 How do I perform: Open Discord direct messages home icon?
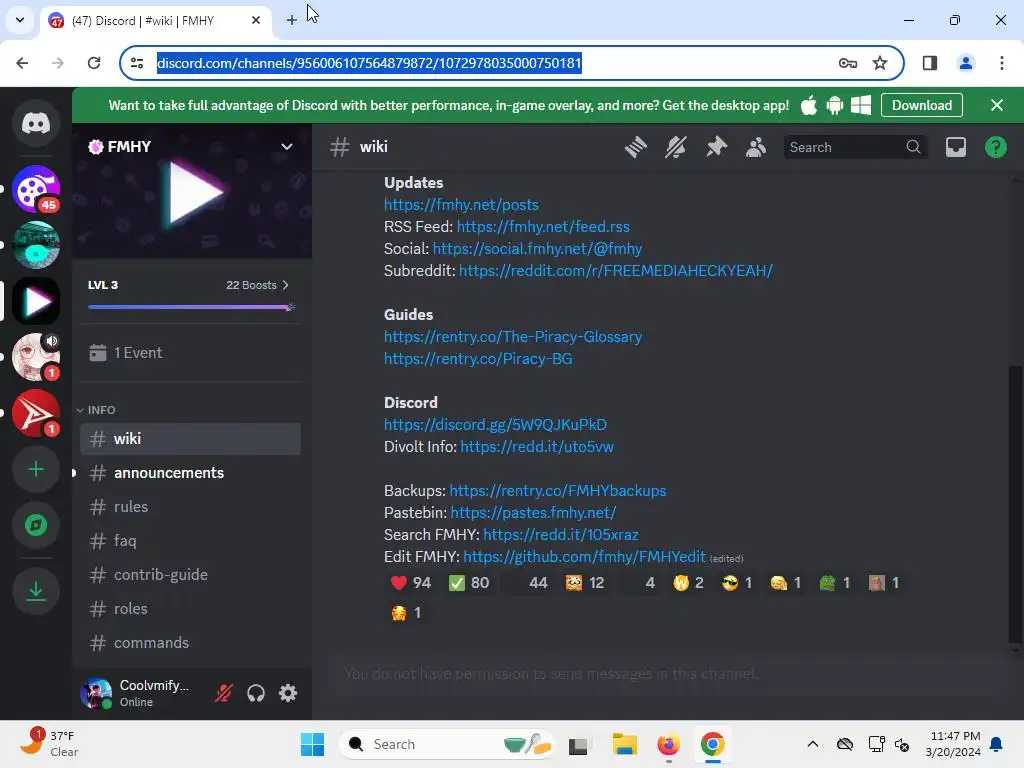[x=36, y=123]
